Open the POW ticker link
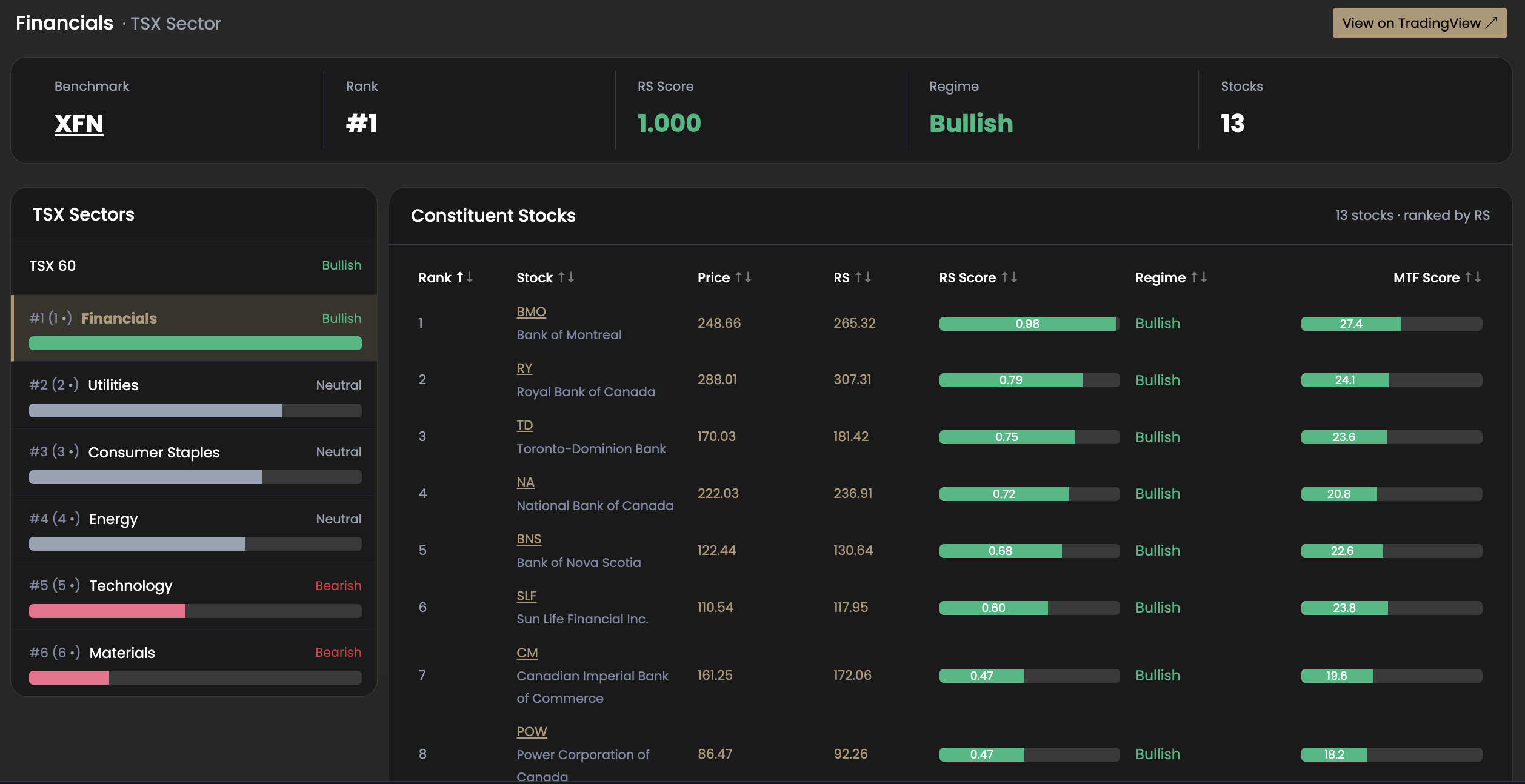The width and height of the screenshot is (1525, 784). 532,732
